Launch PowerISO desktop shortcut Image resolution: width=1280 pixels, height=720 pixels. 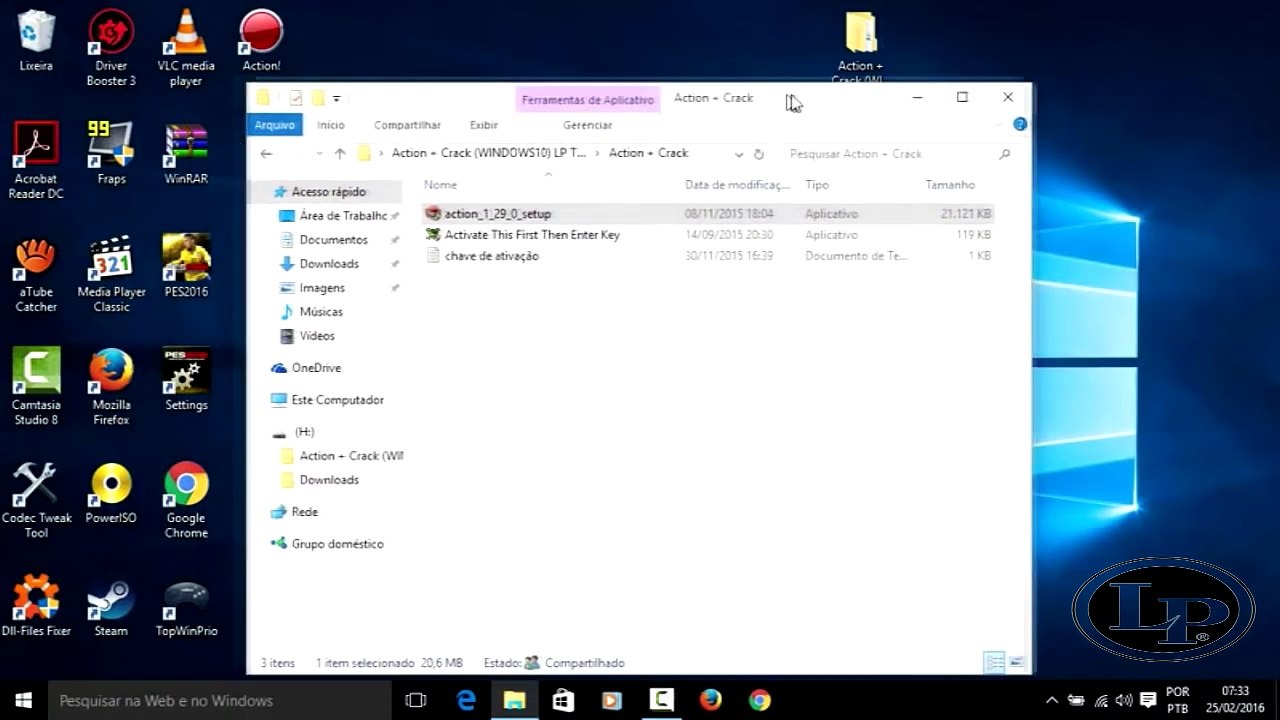111,493
